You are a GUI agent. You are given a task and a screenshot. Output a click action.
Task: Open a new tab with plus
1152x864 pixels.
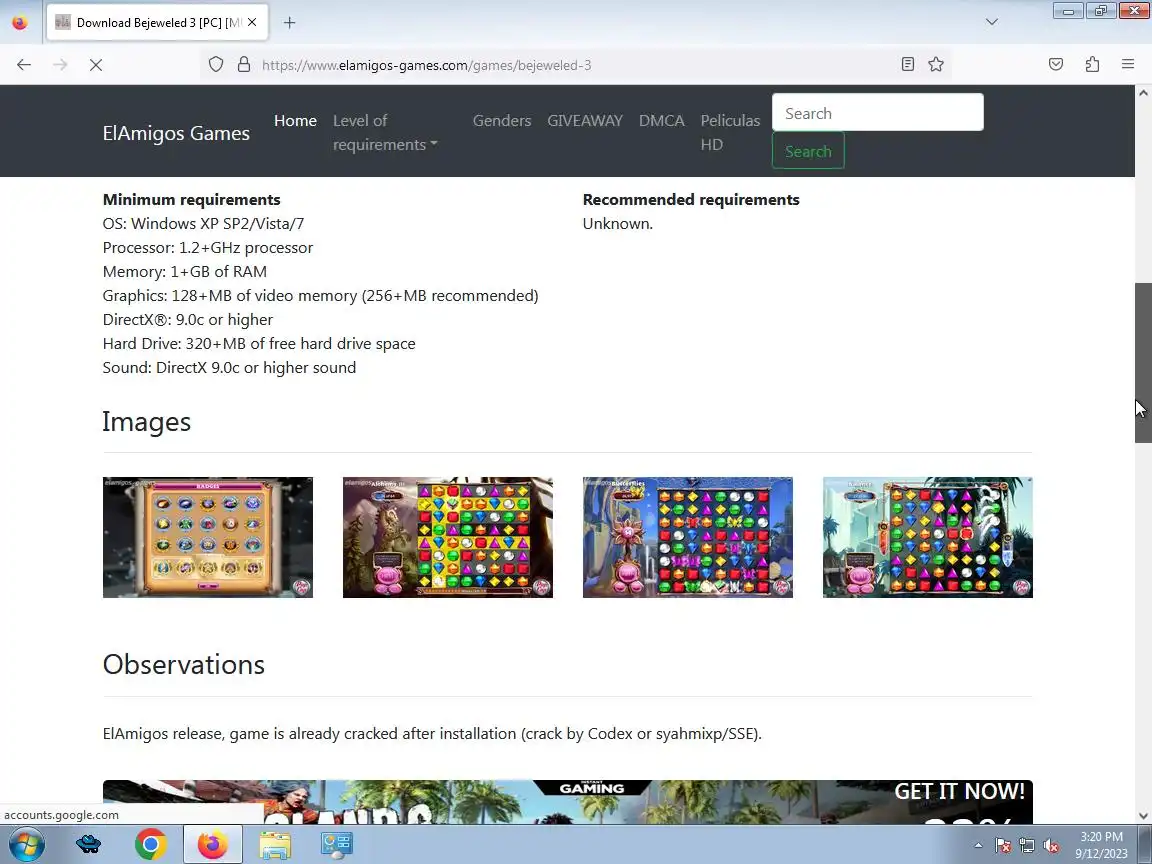point(289,23)
